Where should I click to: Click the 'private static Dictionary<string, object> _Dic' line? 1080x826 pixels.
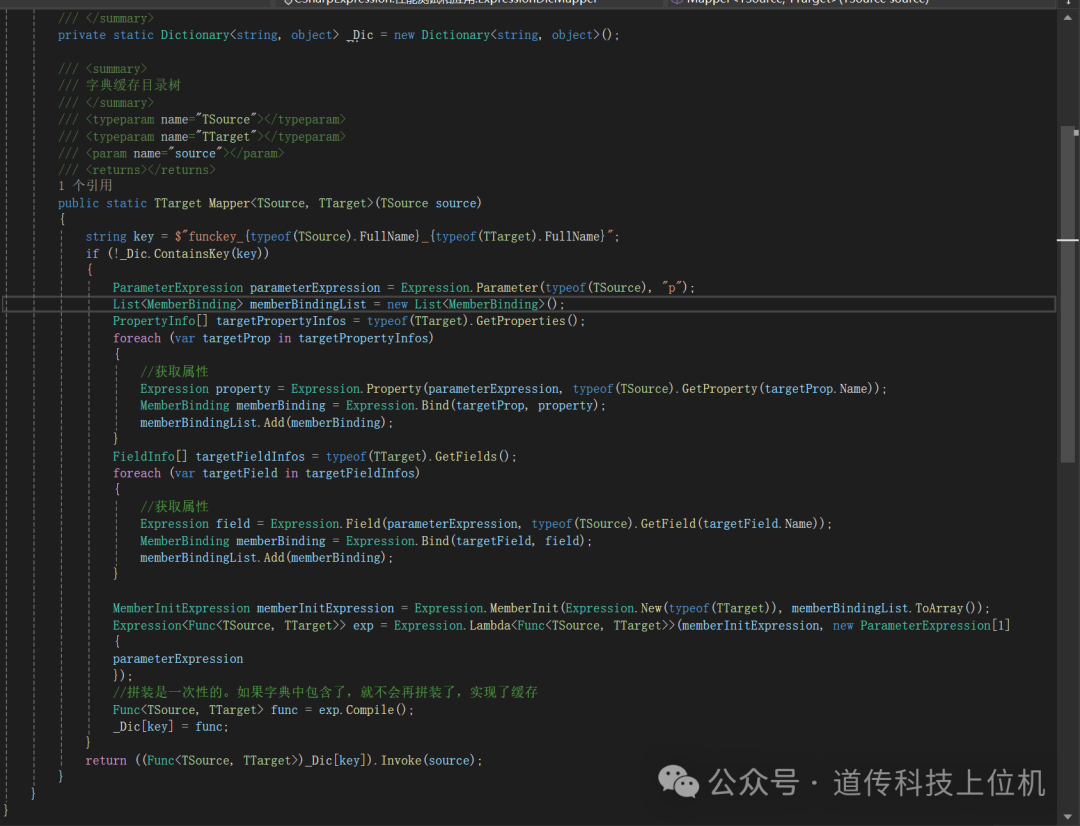tap(338, 35)
